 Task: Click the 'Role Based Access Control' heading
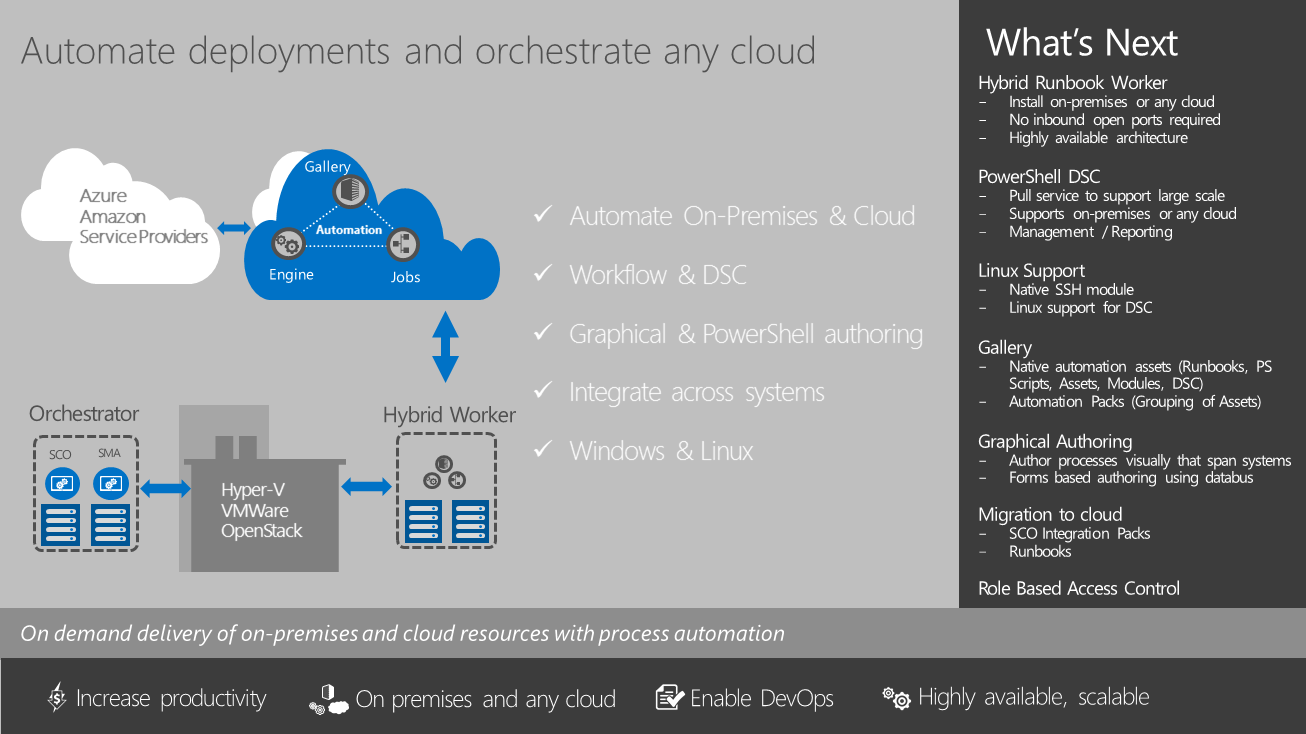pyautogui.click(x=1079, y=589)
